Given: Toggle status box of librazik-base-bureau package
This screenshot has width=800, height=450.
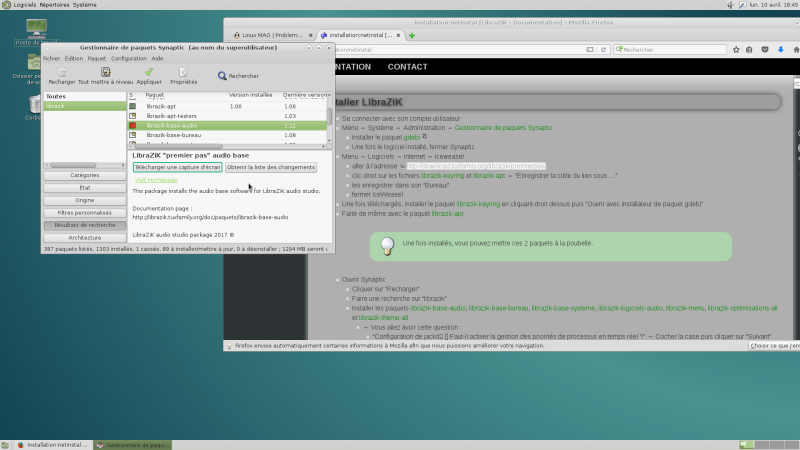Looking at the screenshot, I should point(133,135).
